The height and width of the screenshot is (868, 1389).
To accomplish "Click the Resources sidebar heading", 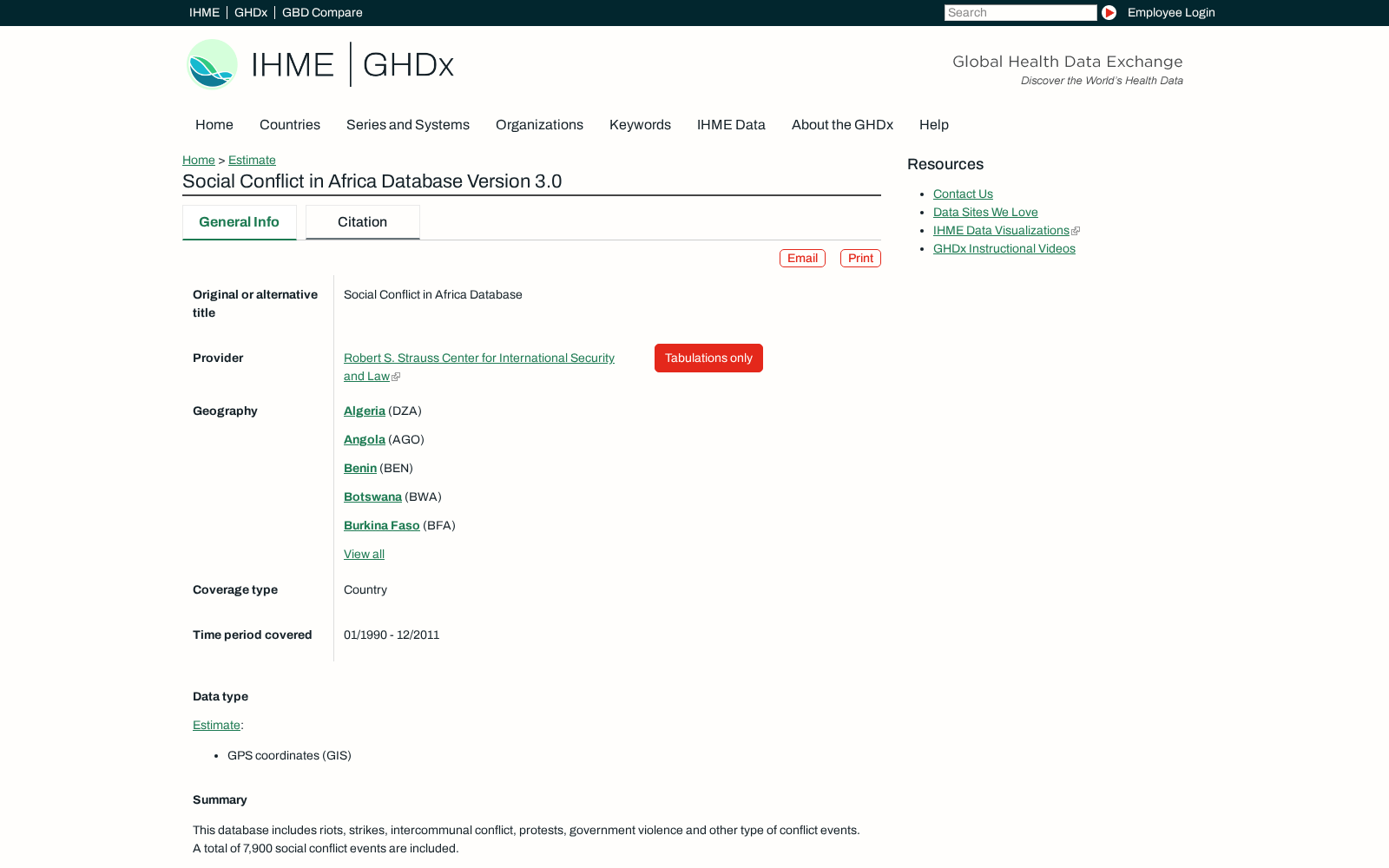I will click(x=945, y=164).
